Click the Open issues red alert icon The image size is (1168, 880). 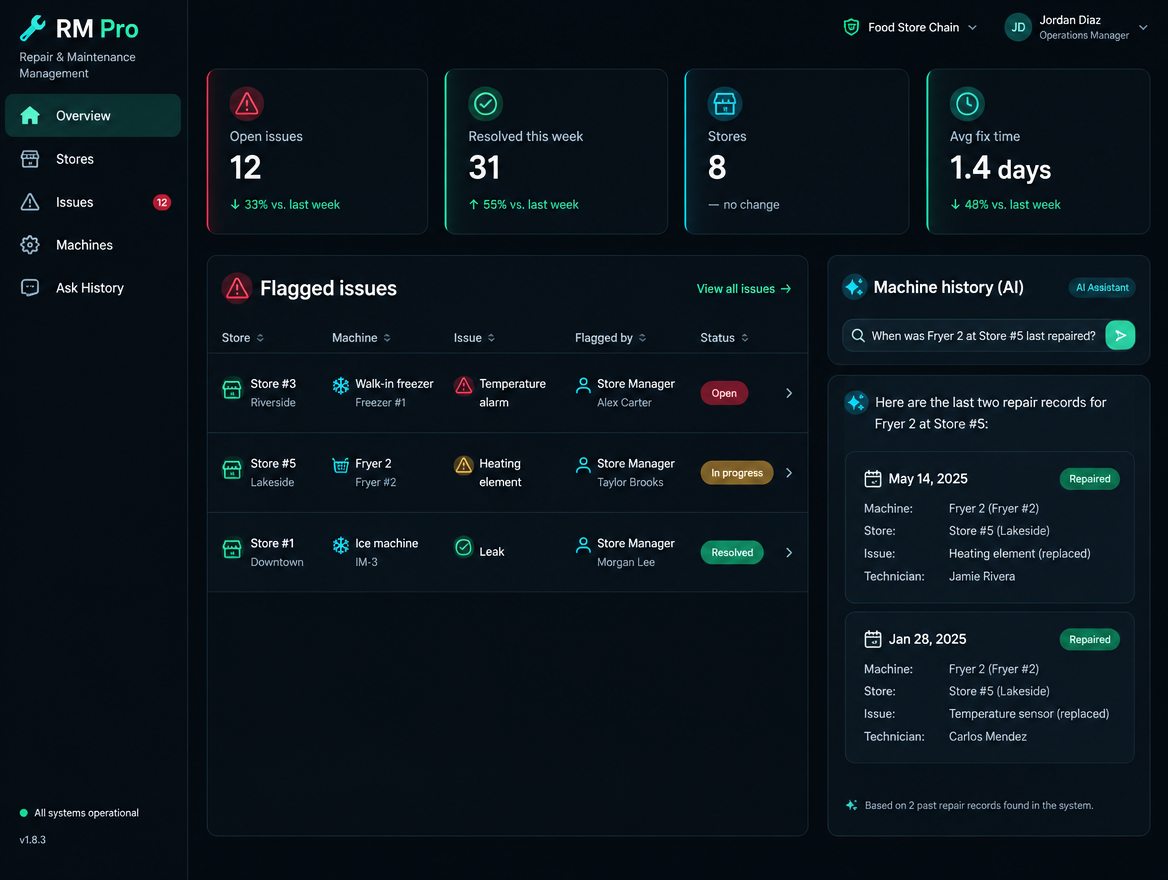(247, 104)
